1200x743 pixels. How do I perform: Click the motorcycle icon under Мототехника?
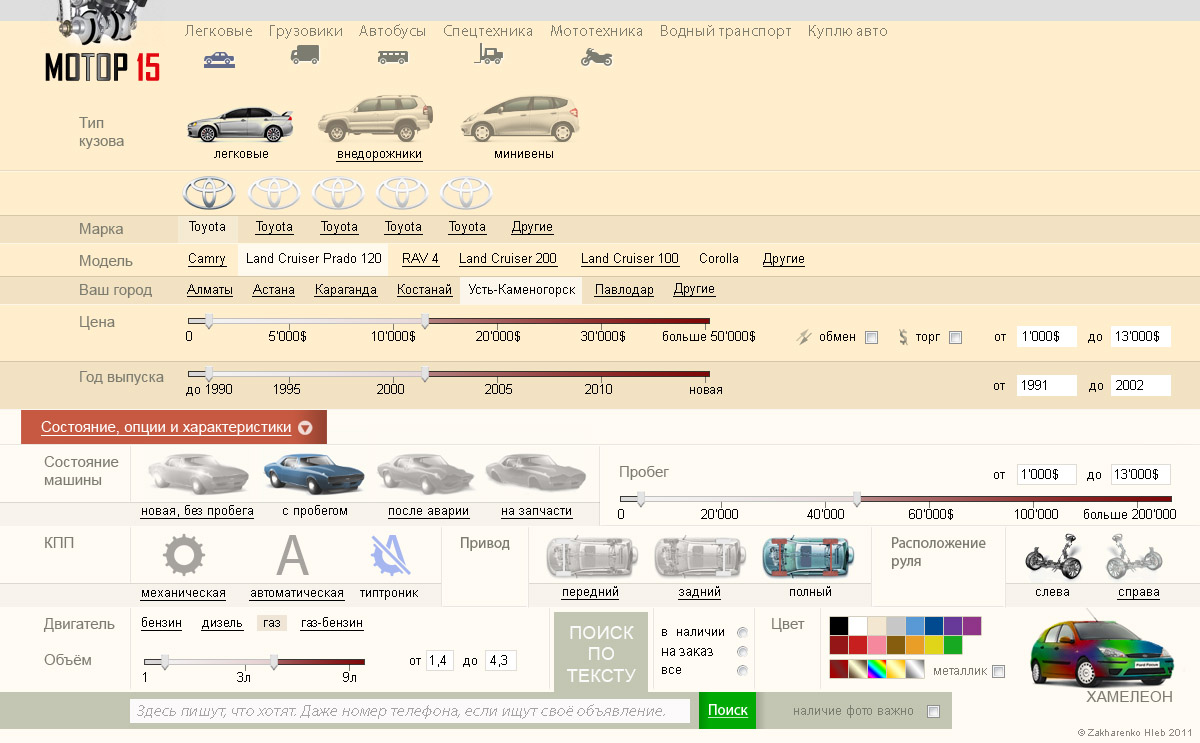(596, 57)
